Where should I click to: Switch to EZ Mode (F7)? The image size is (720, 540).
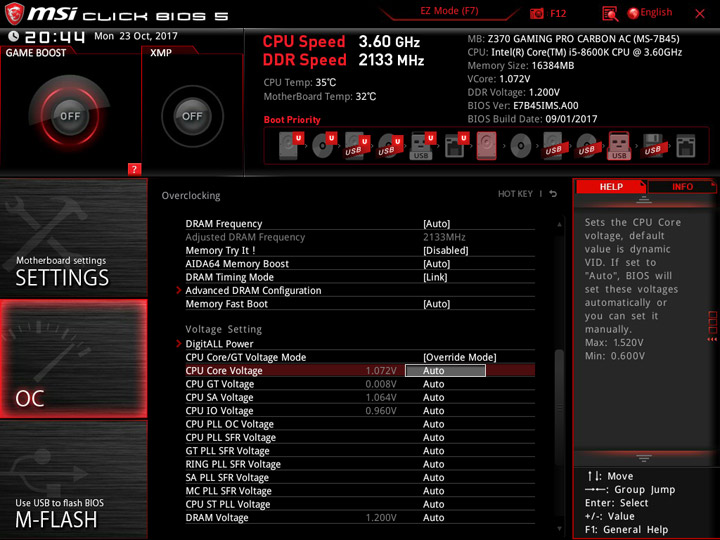(449, 11)
